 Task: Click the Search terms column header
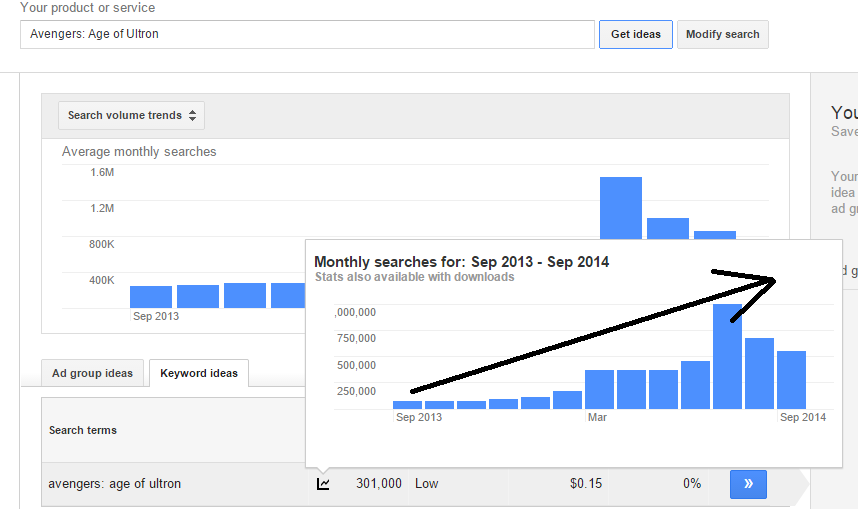[83, 430]
